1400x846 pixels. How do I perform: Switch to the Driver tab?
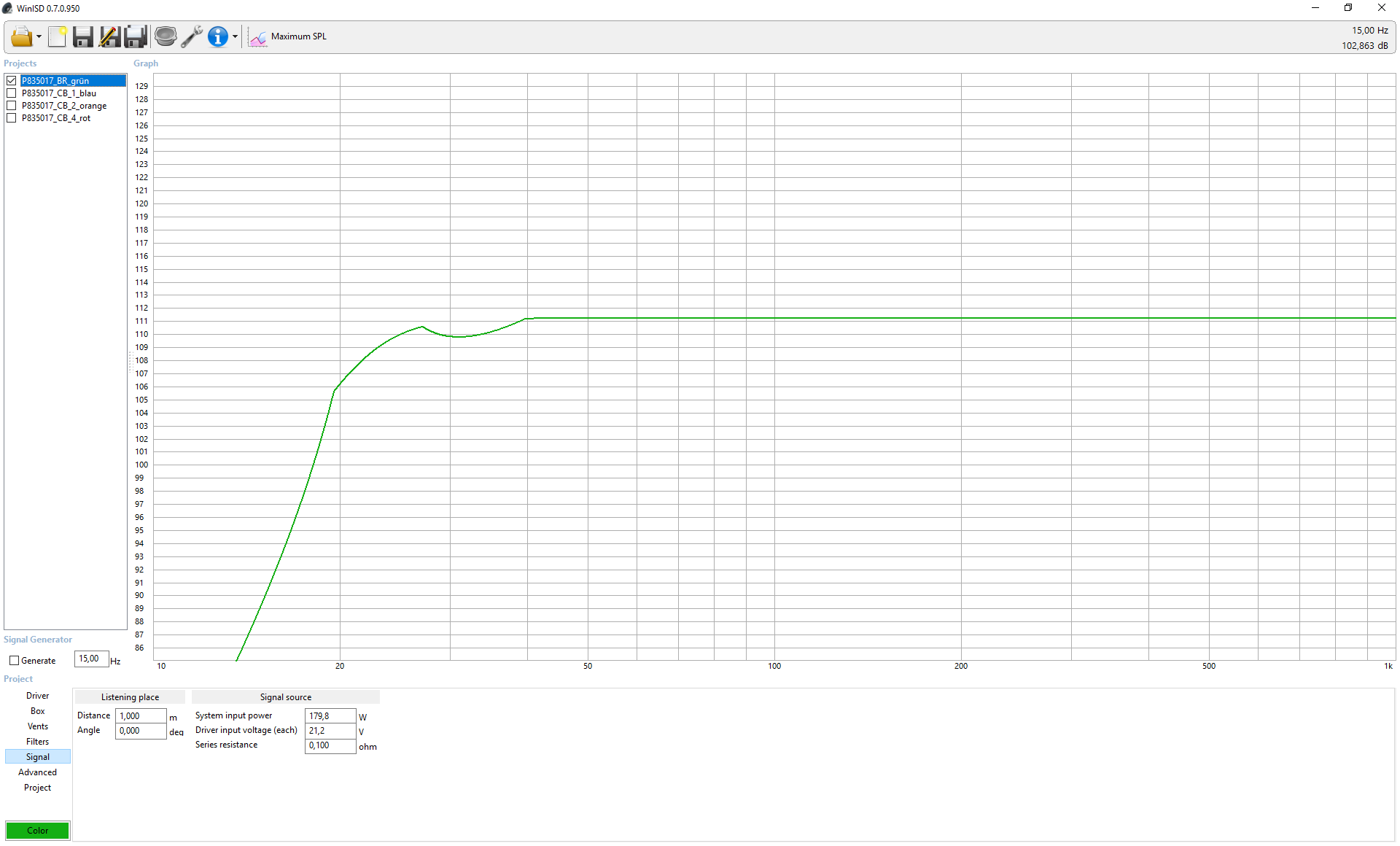pyautogui.click(x=37, y=696)
